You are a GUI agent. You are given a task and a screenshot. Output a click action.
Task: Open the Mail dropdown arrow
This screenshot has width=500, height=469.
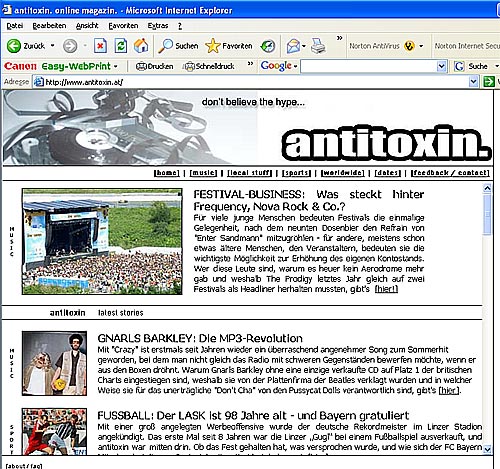click(304, 46)
